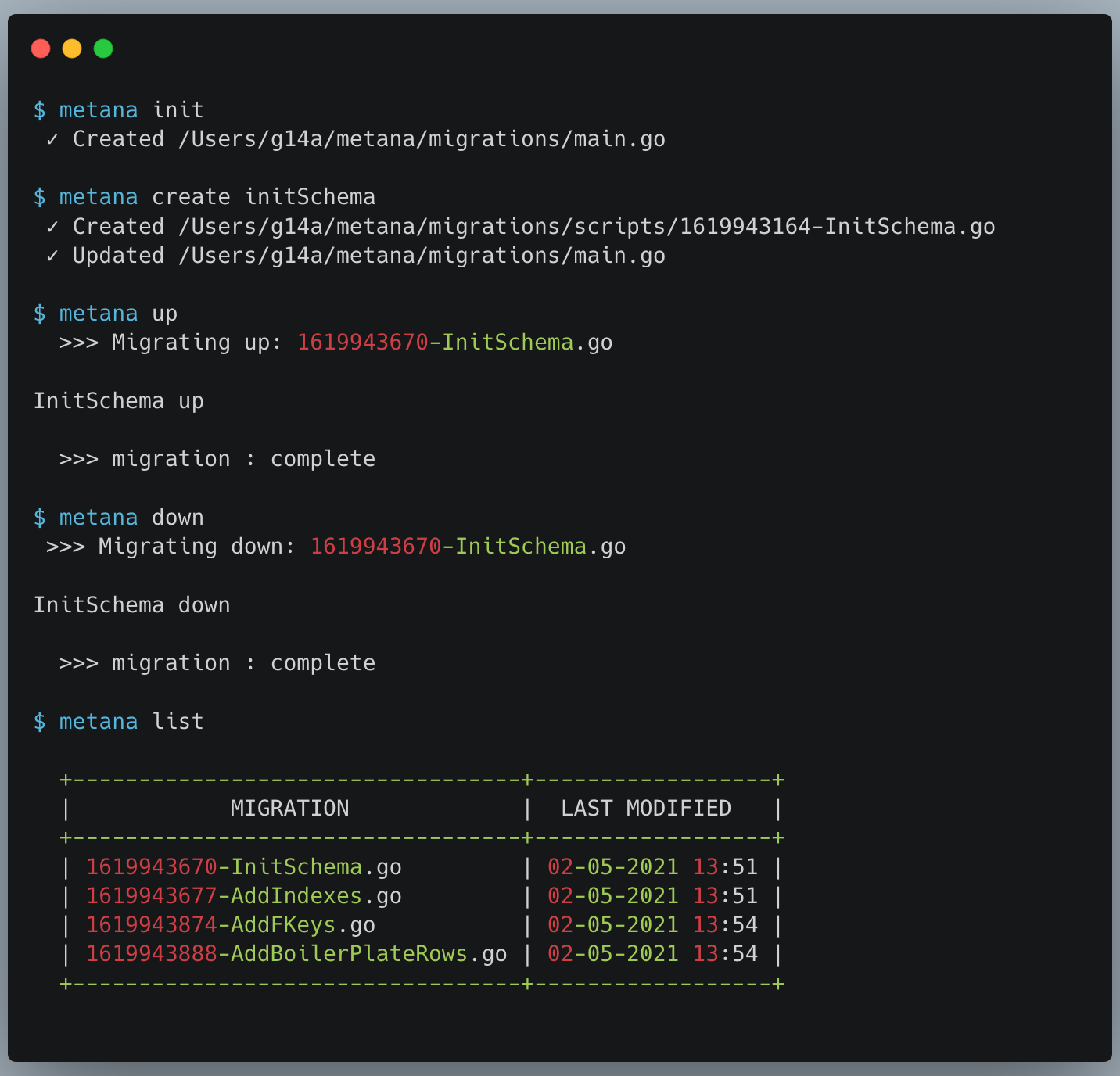The width and height of the screenshot is (1120, 1076).
Task: Click the 'metana init' command line
Action: coord(118,109)
